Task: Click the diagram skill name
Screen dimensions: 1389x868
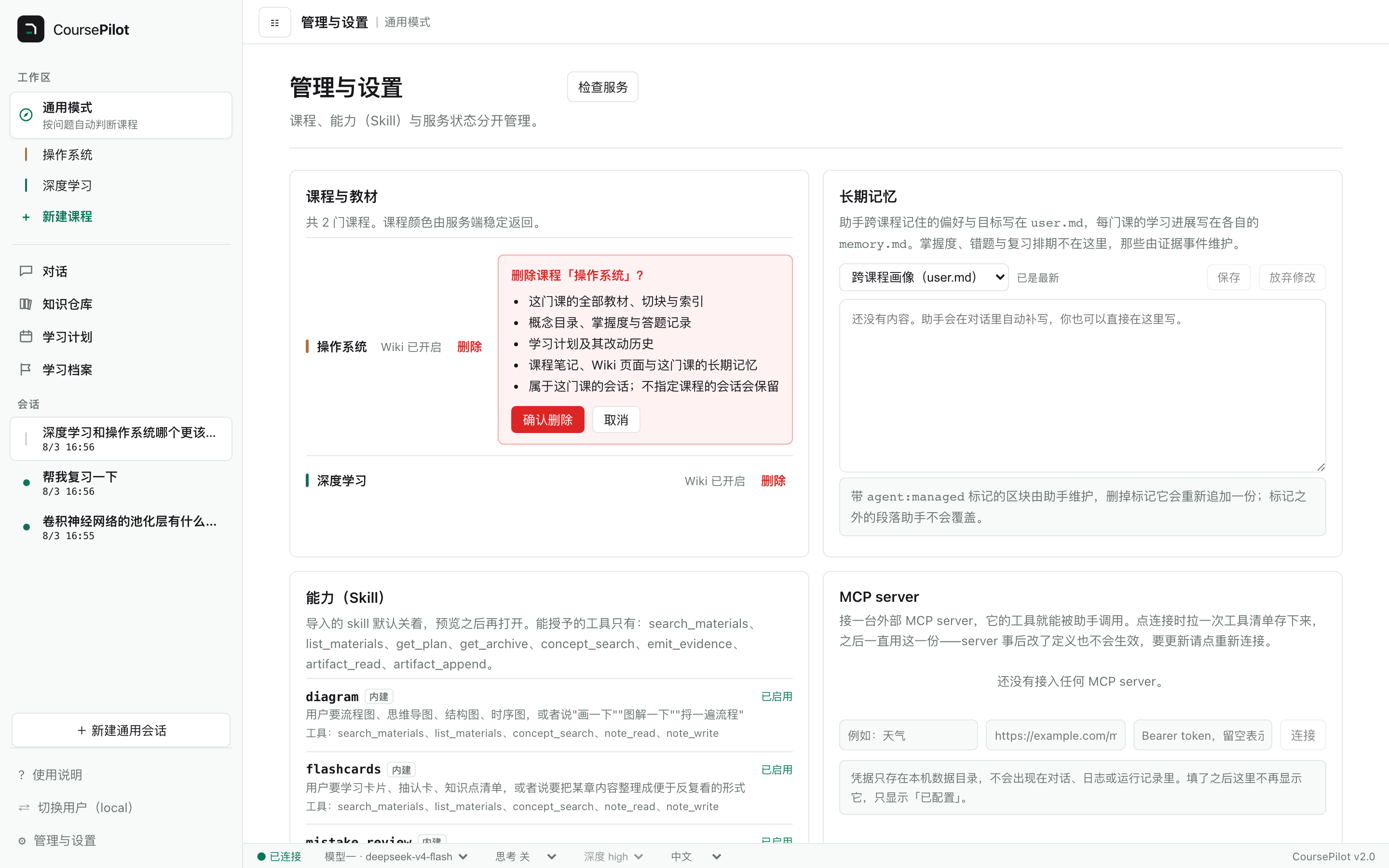Action: click(x=332, y=696)
